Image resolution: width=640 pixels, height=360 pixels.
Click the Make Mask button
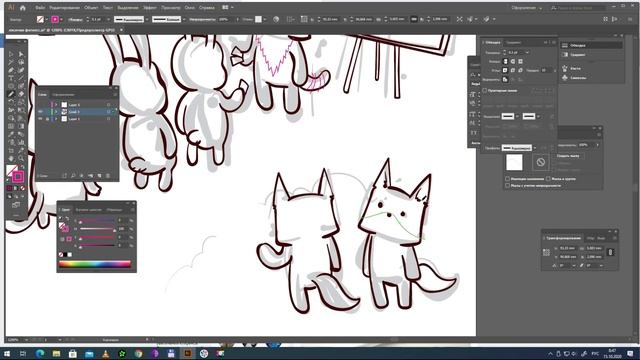coord(568,156)
